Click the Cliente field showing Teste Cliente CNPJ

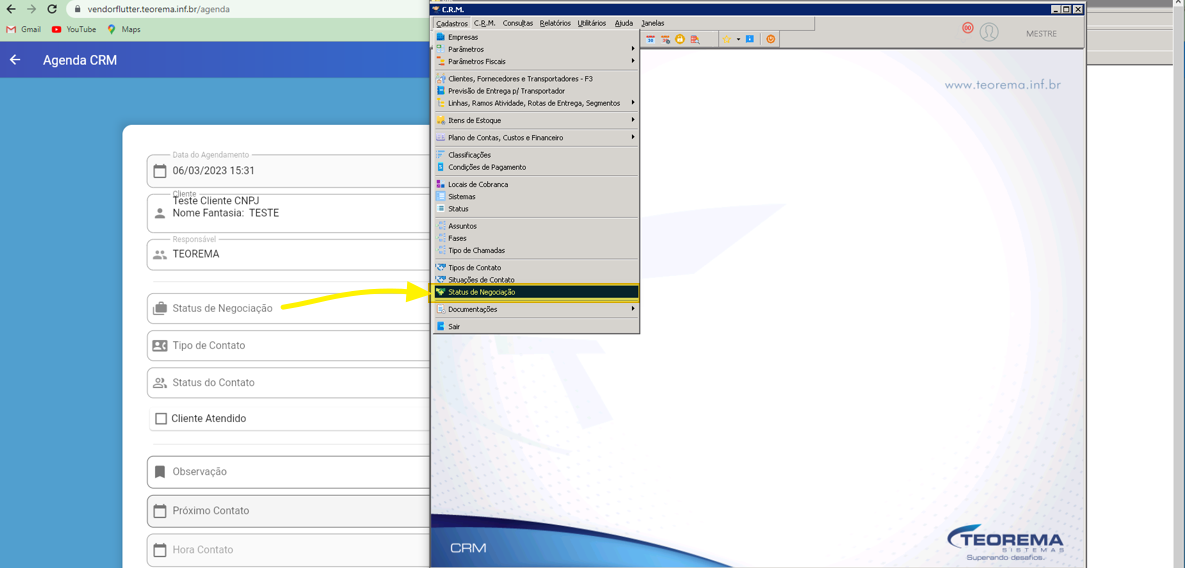pyautogui.click(x=289, y=213)
